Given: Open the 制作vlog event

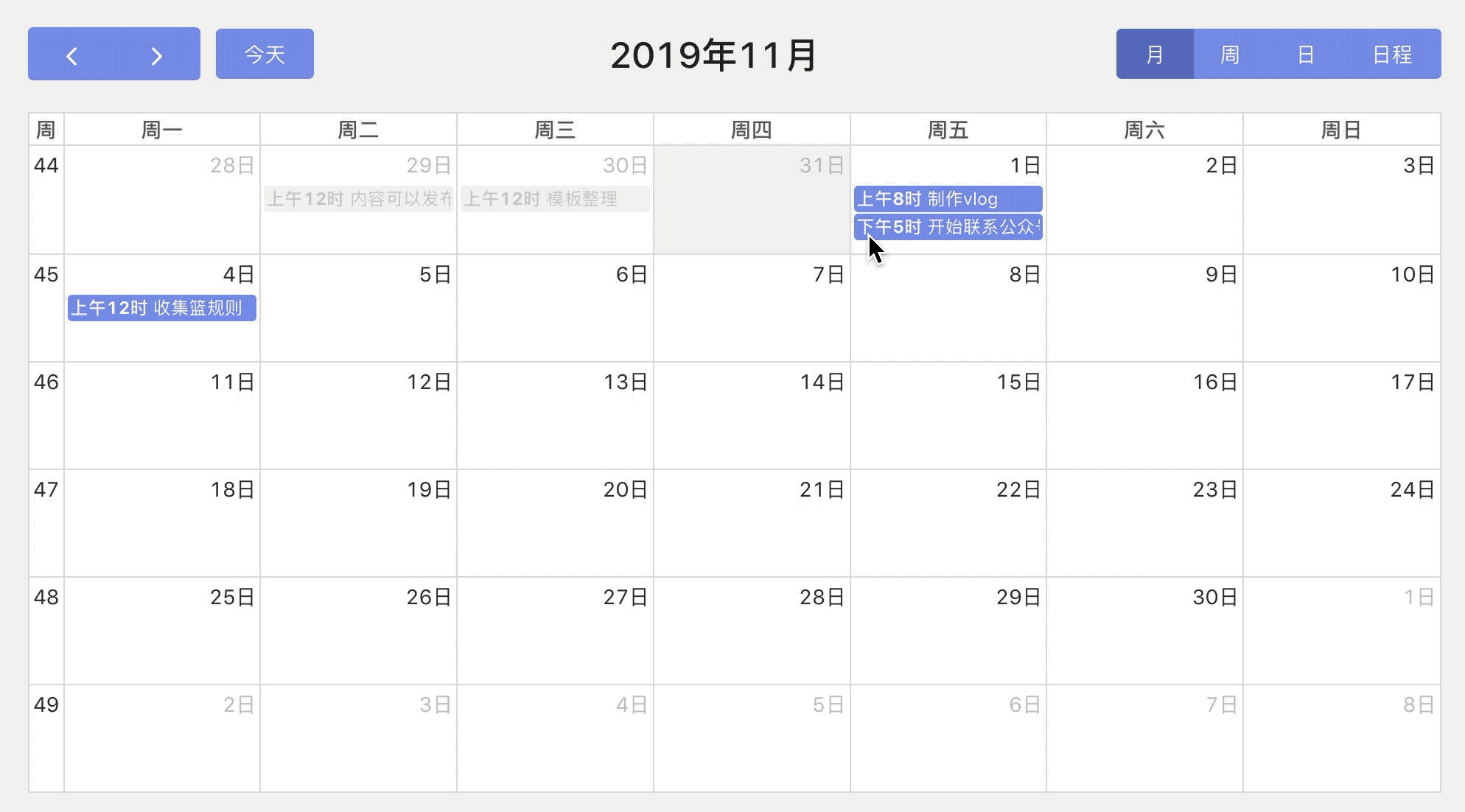Looking at the screenshot, I should coord(948,199).
